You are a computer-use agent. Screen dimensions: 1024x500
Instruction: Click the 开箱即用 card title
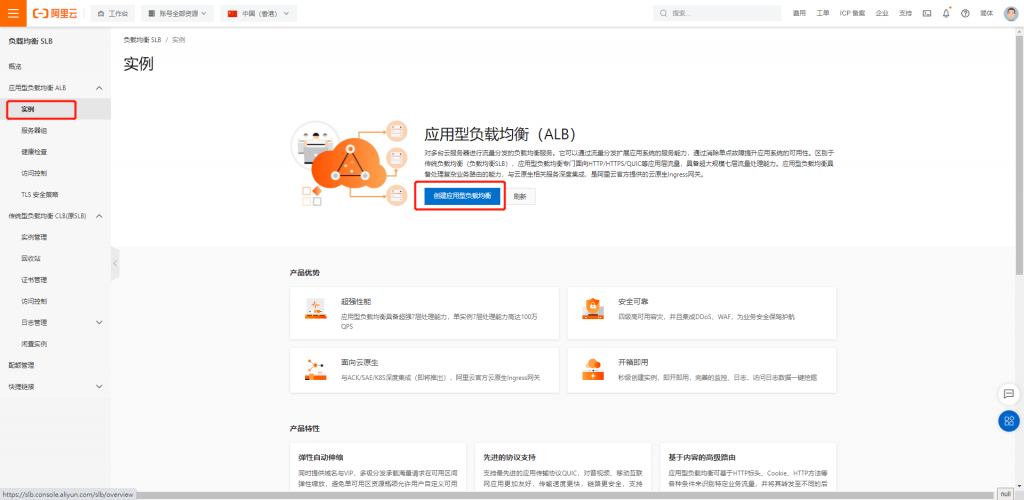click(633, 362)
